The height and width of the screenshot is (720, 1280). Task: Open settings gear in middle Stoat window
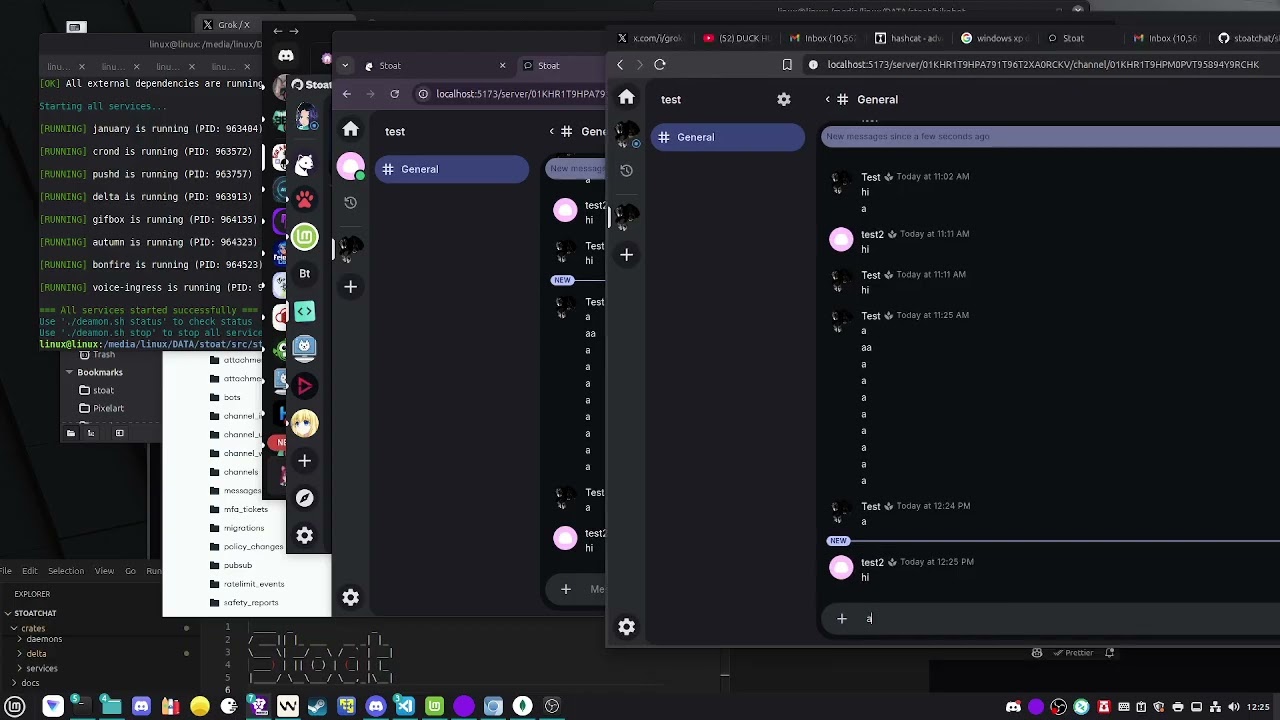tap(350, 597)
